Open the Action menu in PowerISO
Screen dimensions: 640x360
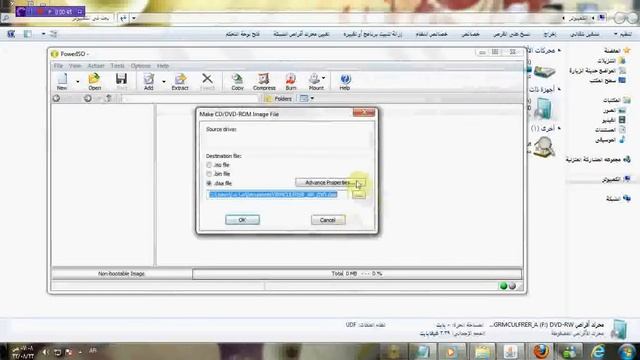(96, 66)
